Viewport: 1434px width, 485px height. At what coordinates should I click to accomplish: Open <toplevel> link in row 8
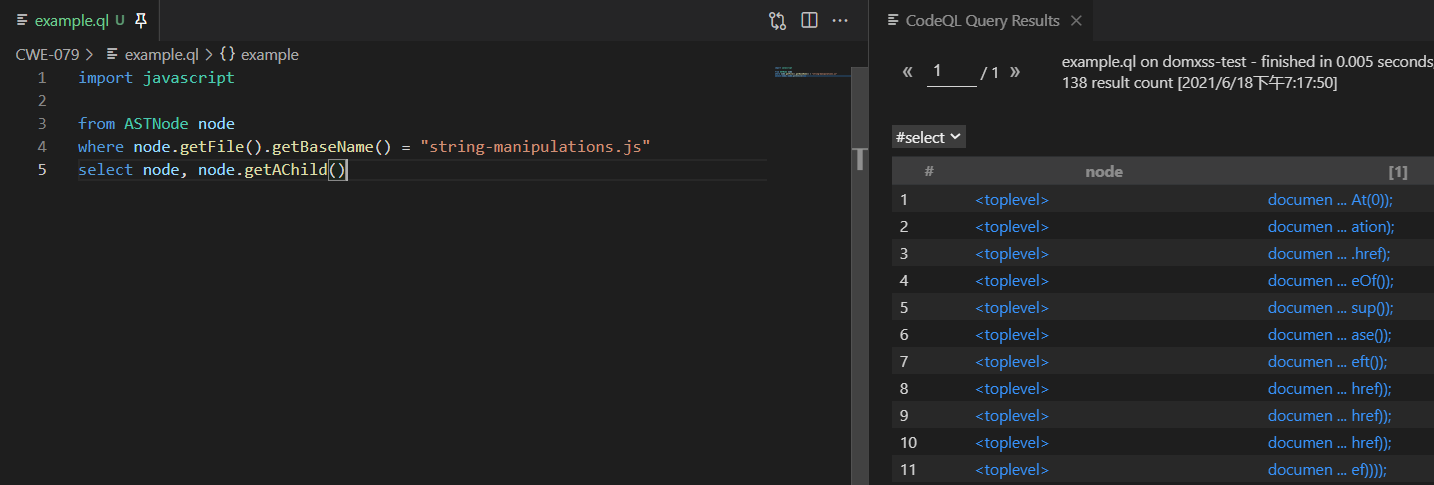1012,389
